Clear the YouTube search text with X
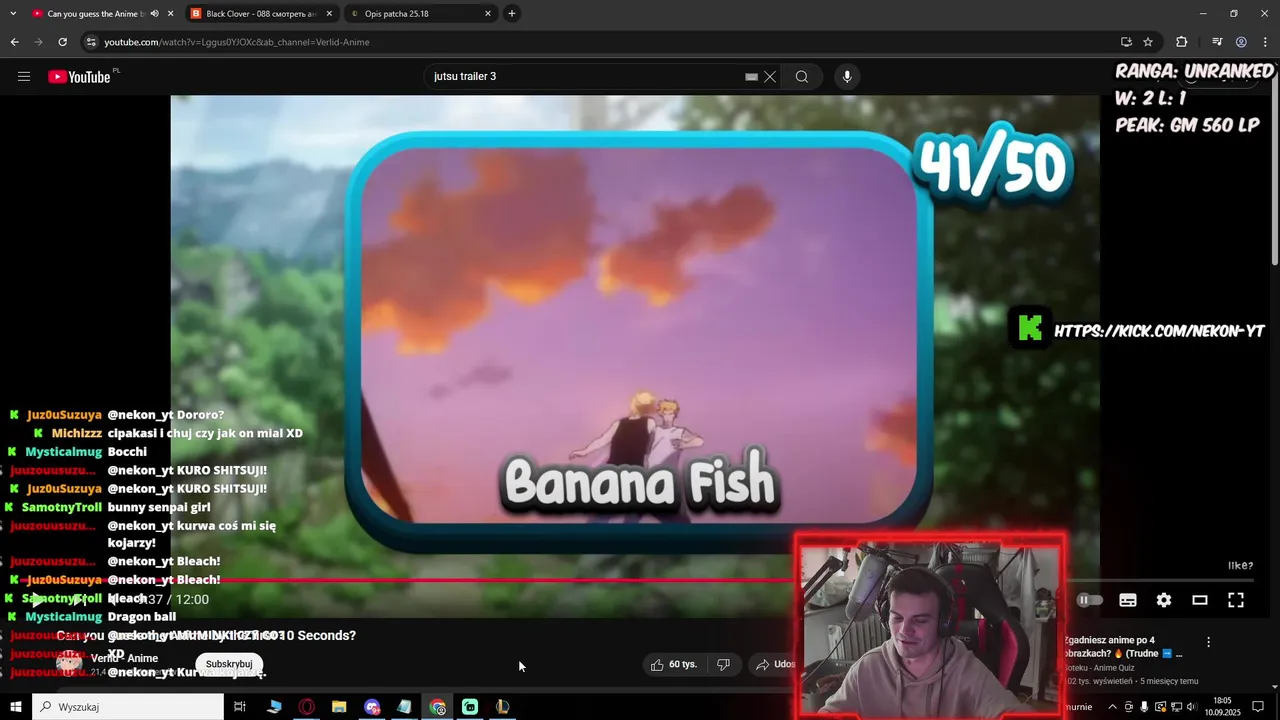Image resolution: width=1280 pixels, height=720 pixels. [770, 77]
